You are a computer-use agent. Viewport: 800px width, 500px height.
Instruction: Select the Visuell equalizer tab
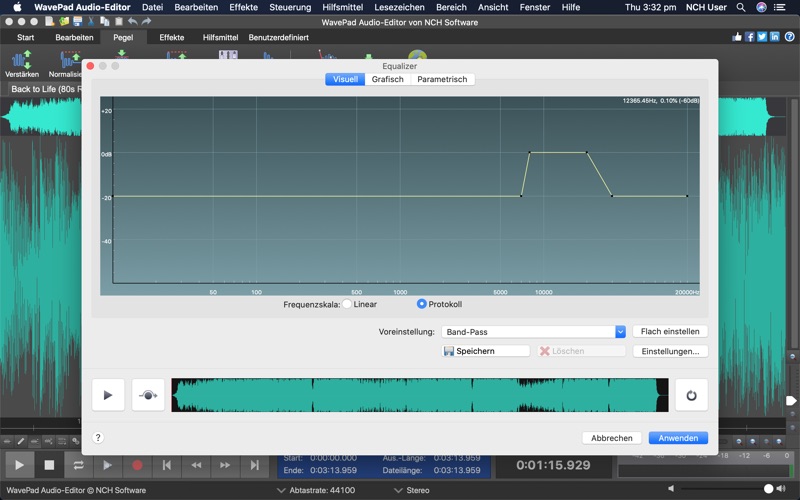tap(345, 79)
